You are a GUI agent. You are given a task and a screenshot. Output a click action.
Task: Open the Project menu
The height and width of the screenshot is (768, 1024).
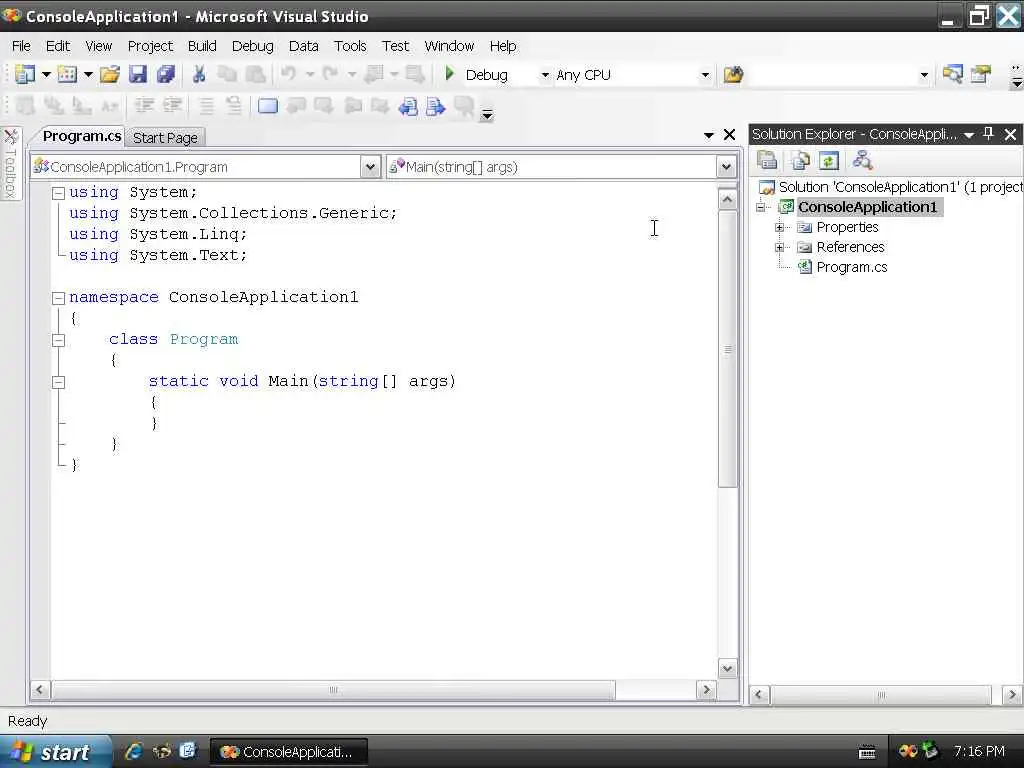point(150,46)
